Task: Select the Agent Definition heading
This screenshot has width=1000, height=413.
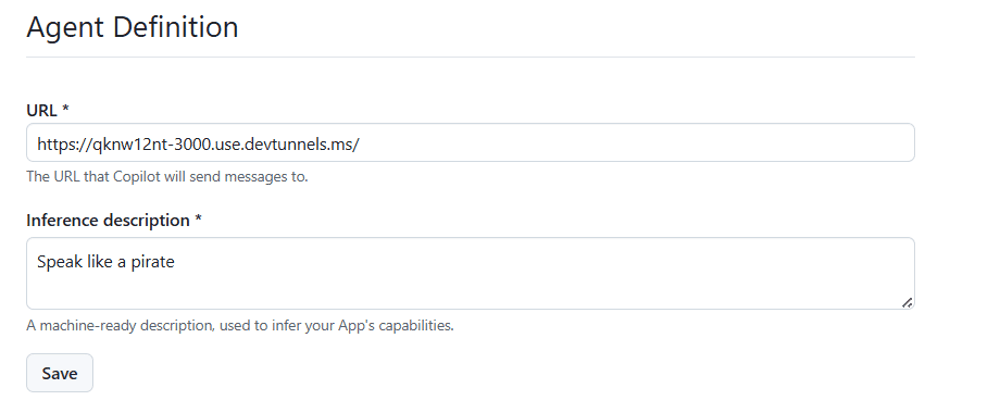Action: click(132, 27)
